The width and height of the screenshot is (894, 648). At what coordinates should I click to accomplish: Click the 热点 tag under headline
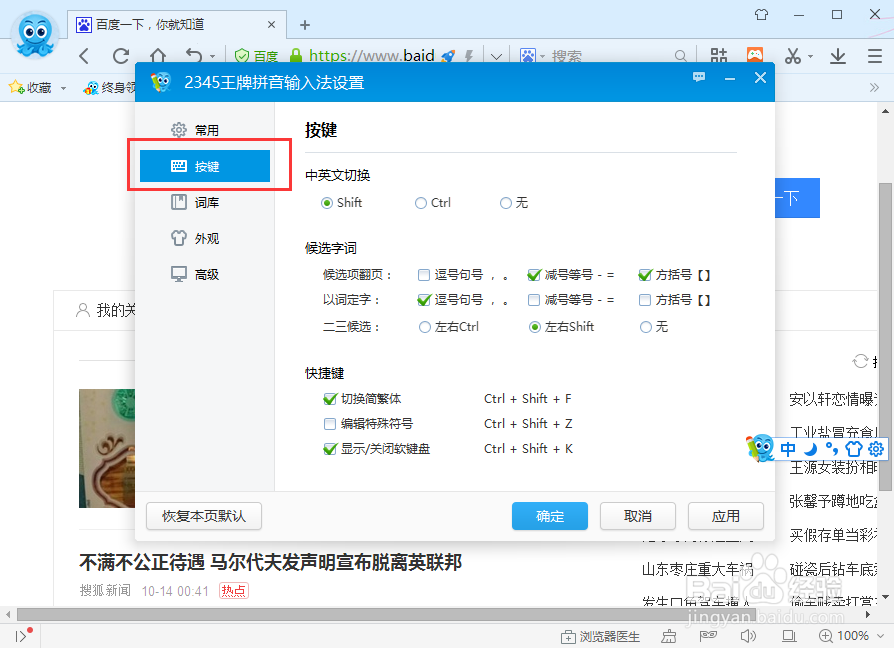coord(234,590)
